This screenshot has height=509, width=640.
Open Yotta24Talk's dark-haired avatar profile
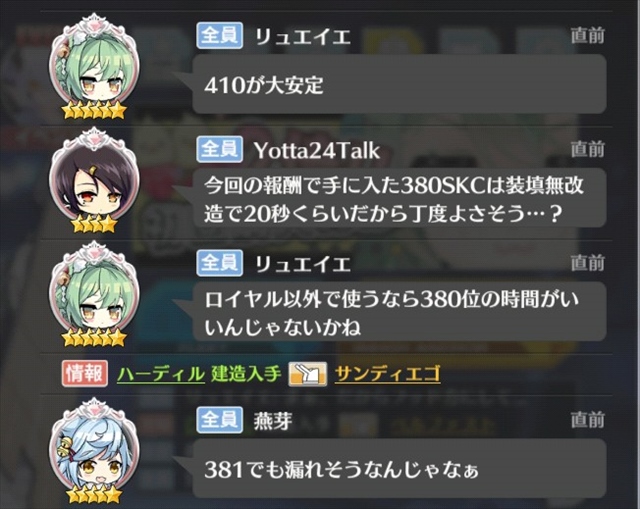94,181
